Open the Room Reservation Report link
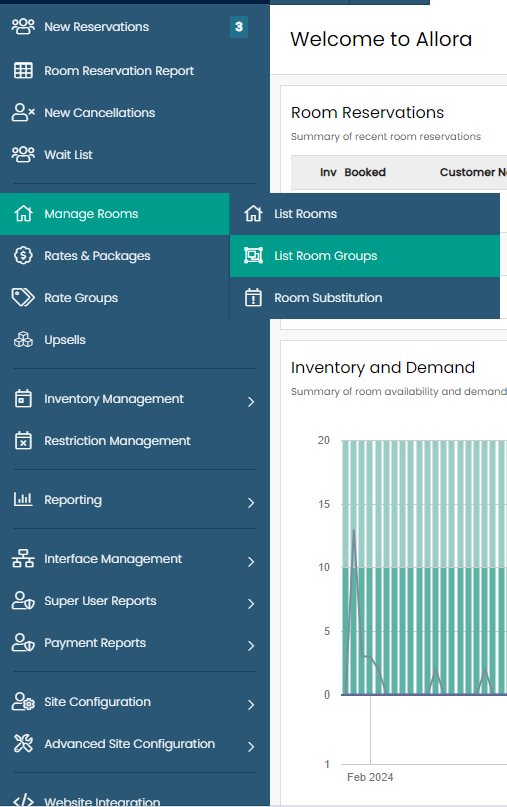 (x=119, y=71)
